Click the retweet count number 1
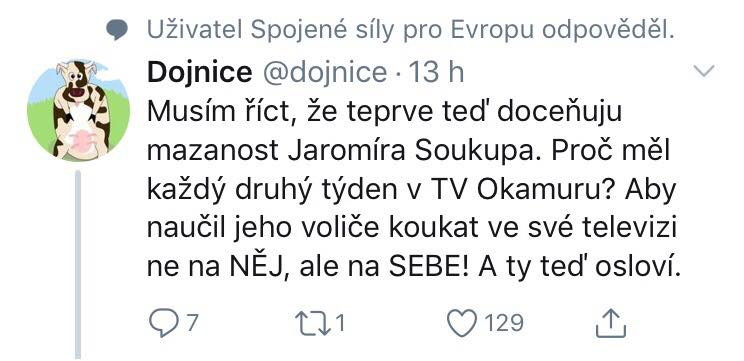This screenshot has height=361, width=744. 340,324
